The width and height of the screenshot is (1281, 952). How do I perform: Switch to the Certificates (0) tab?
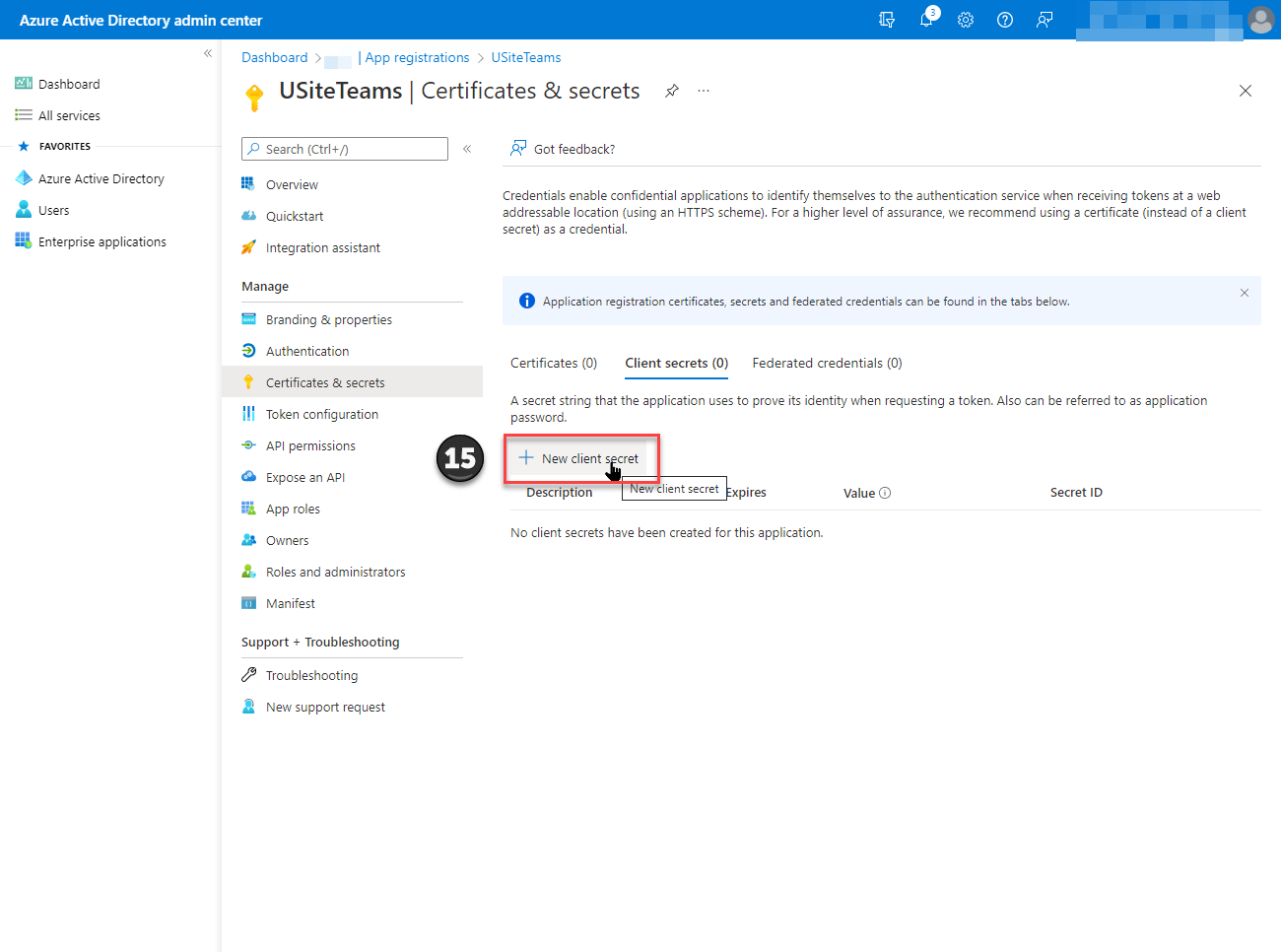pos(554,363)
